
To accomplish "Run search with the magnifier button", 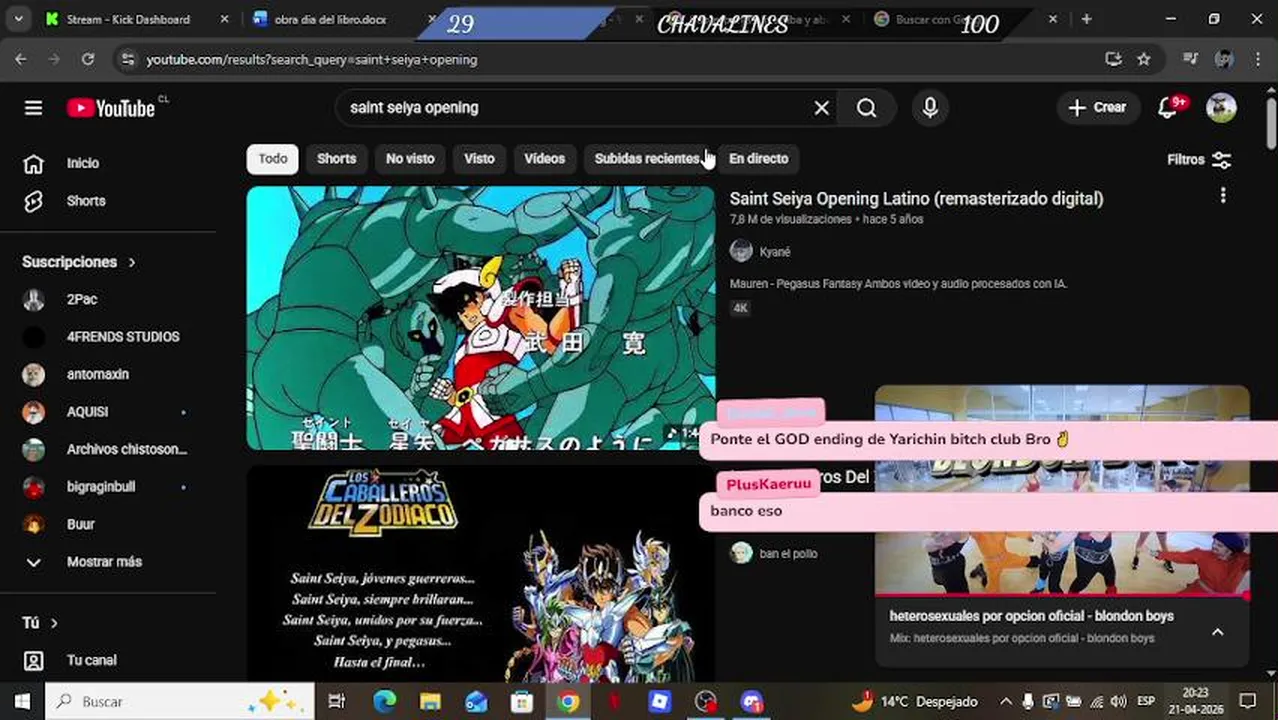I will (867, 108).
